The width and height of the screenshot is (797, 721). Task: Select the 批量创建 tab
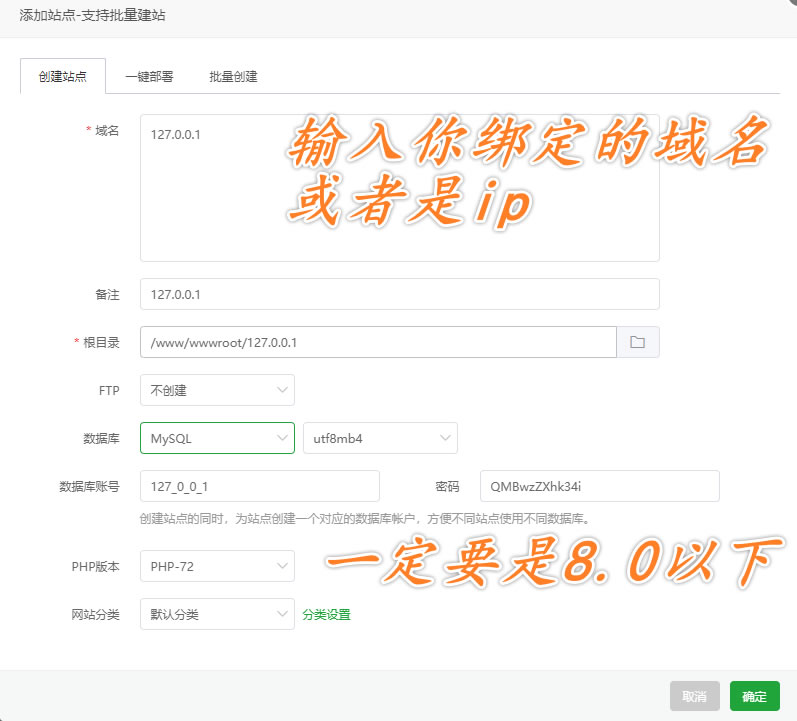233,76
